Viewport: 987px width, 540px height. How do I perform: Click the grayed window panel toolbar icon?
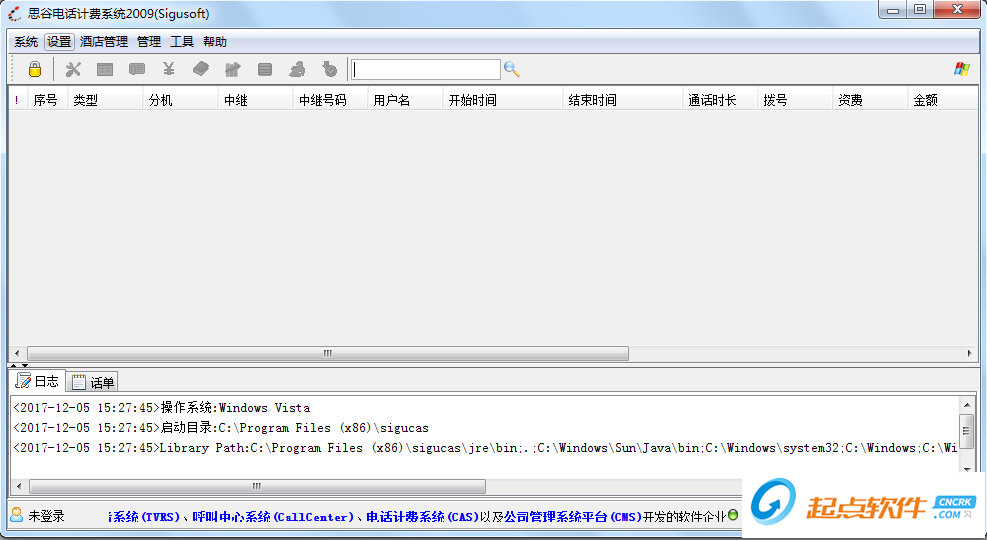pyautogui.click(x=105, y=69)
